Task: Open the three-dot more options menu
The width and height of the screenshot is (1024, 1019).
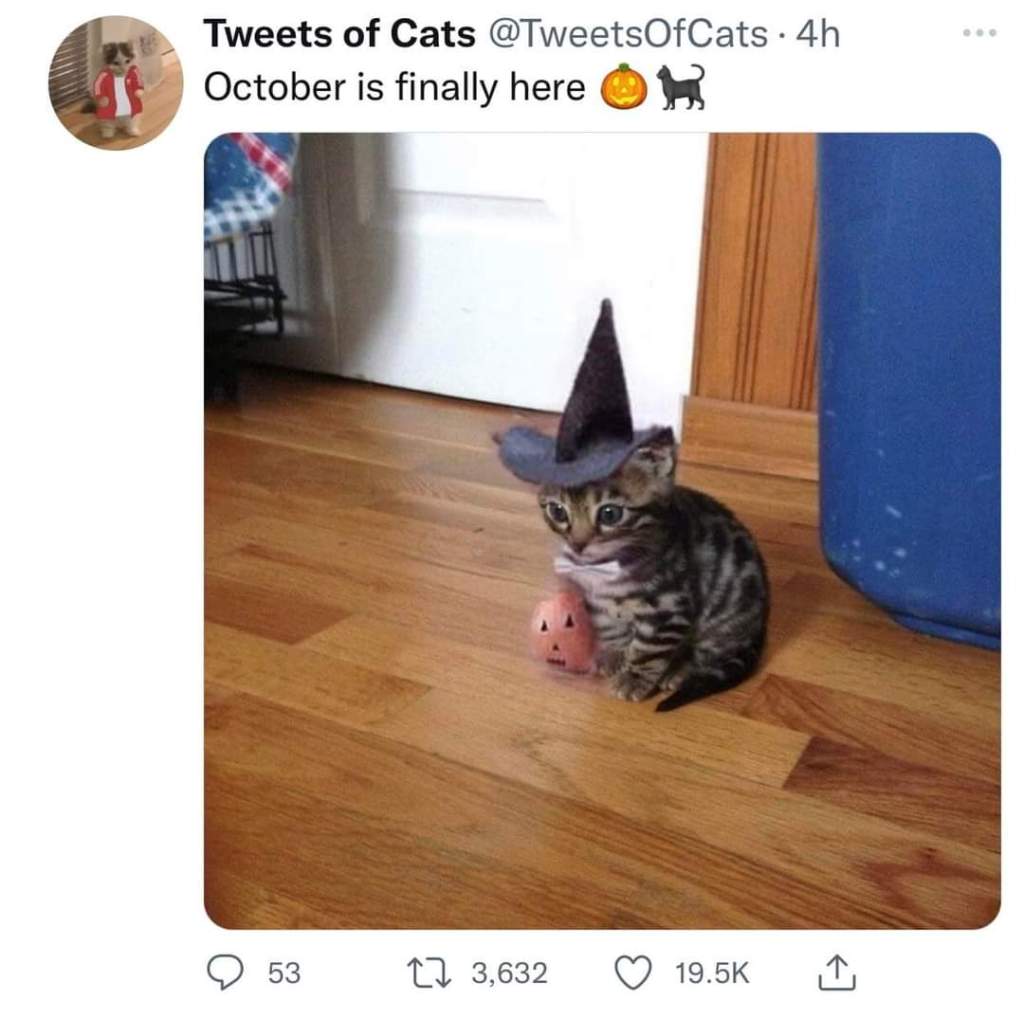Action: click(x=980, y=34)
